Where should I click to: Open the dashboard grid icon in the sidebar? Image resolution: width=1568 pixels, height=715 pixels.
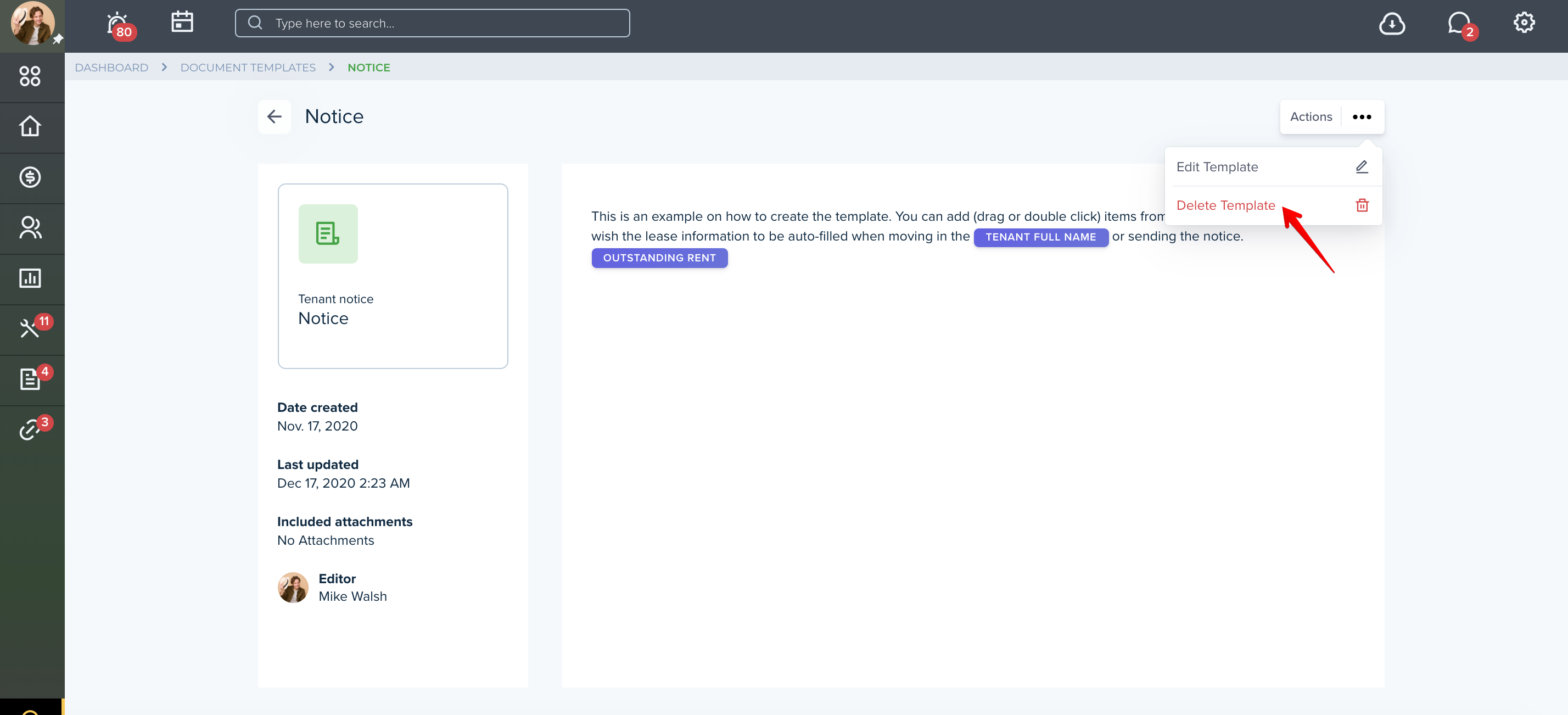pyautogui.click(x=30, y=76)
